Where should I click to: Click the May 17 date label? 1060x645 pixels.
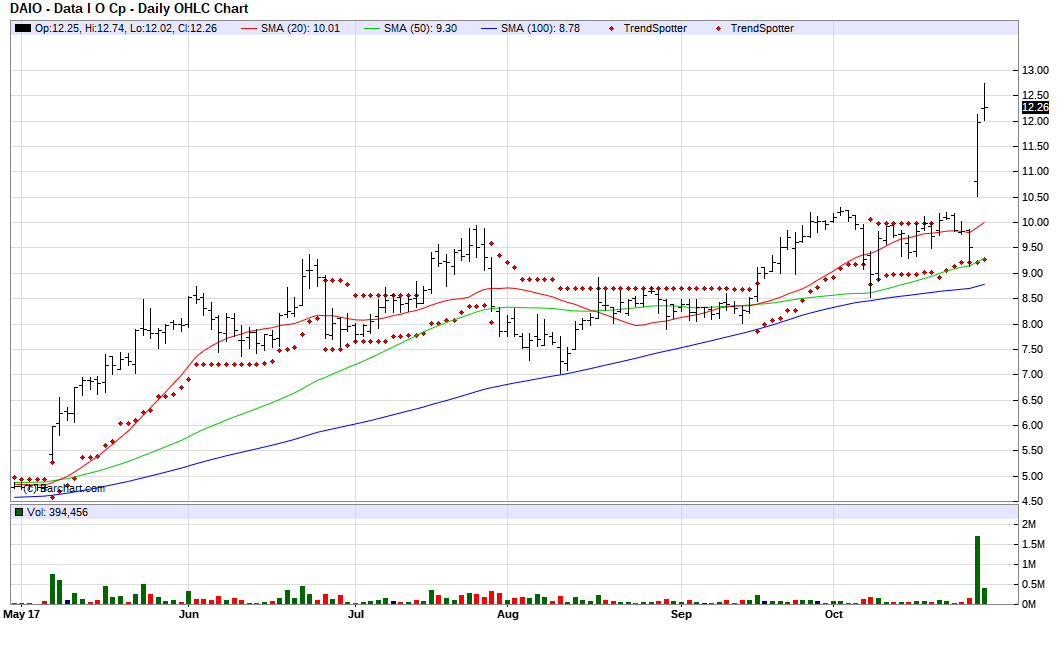[x=22, y=615]
